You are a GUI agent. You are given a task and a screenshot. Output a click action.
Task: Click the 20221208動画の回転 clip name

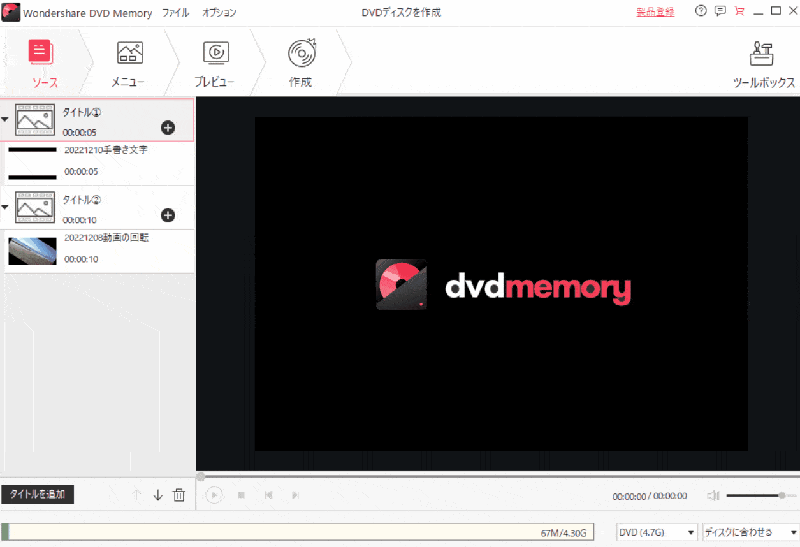[x=106, y=238]
